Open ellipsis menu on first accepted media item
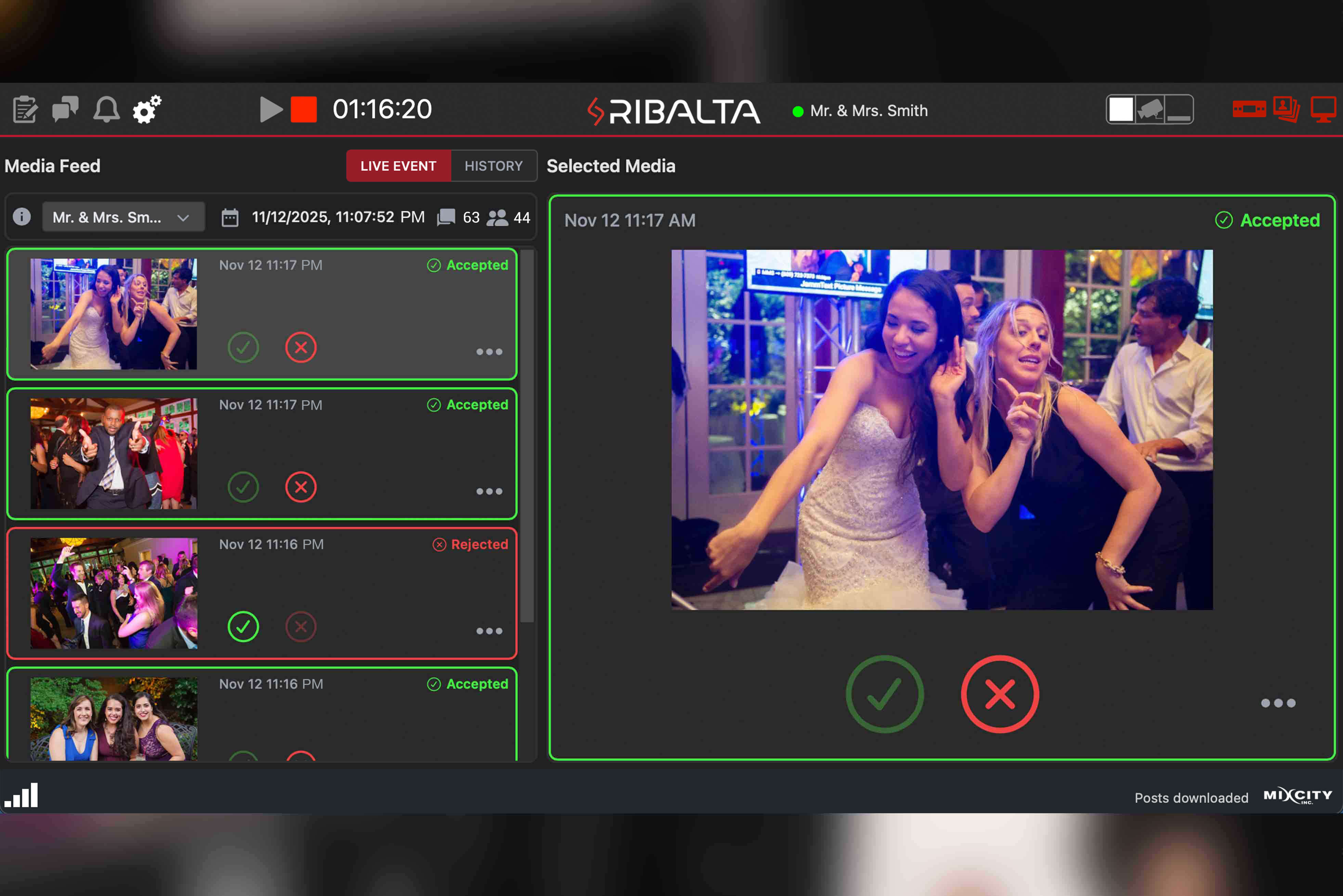 pos(489,352)
